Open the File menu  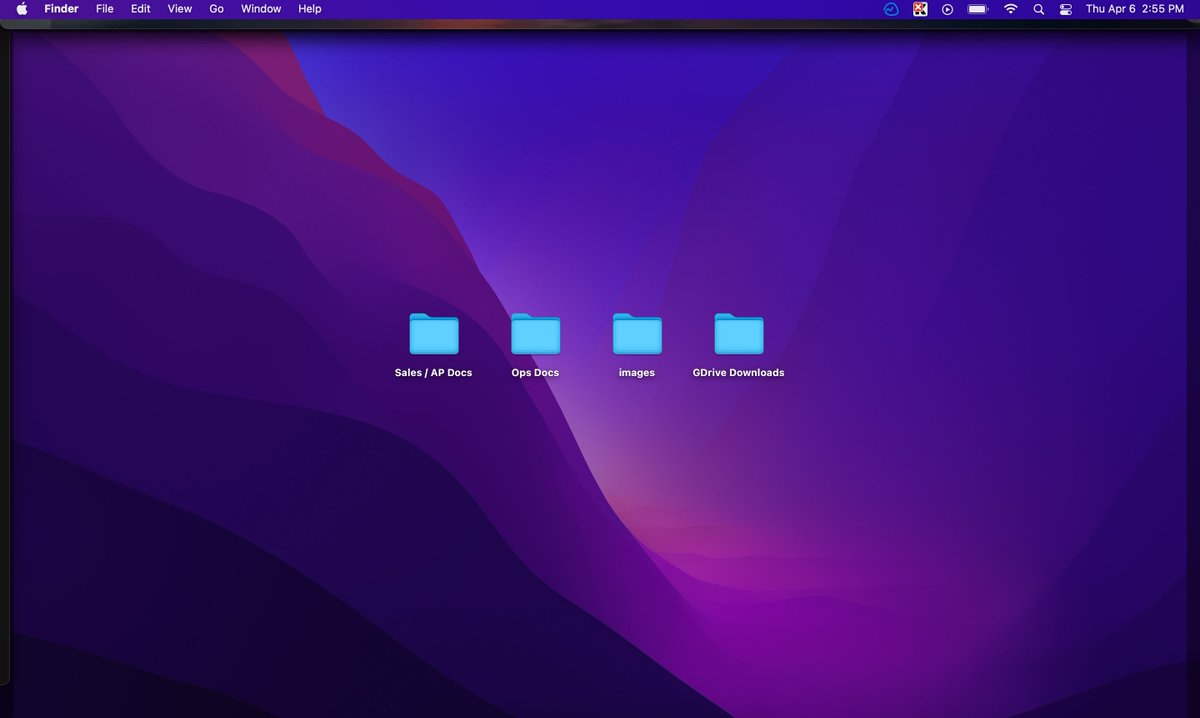click(x=104, y=9)
